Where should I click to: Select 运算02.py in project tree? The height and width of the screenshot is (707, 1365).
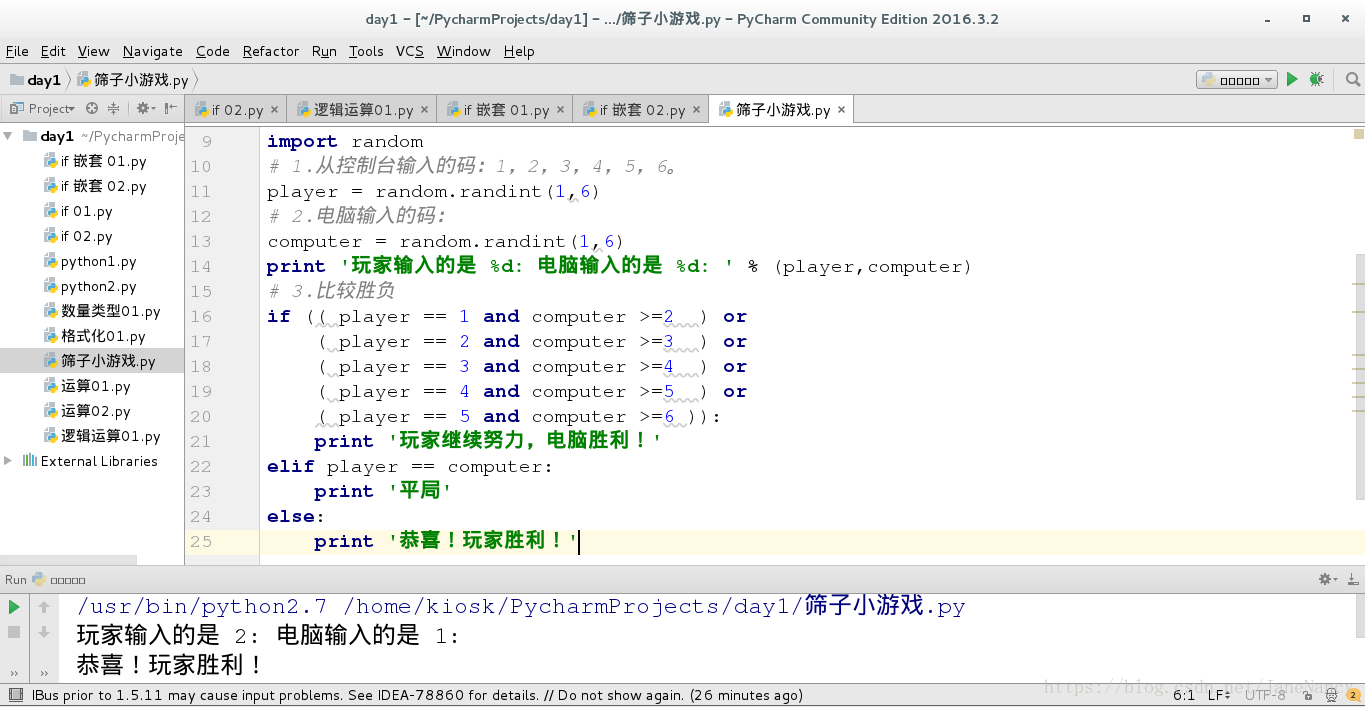87,411
